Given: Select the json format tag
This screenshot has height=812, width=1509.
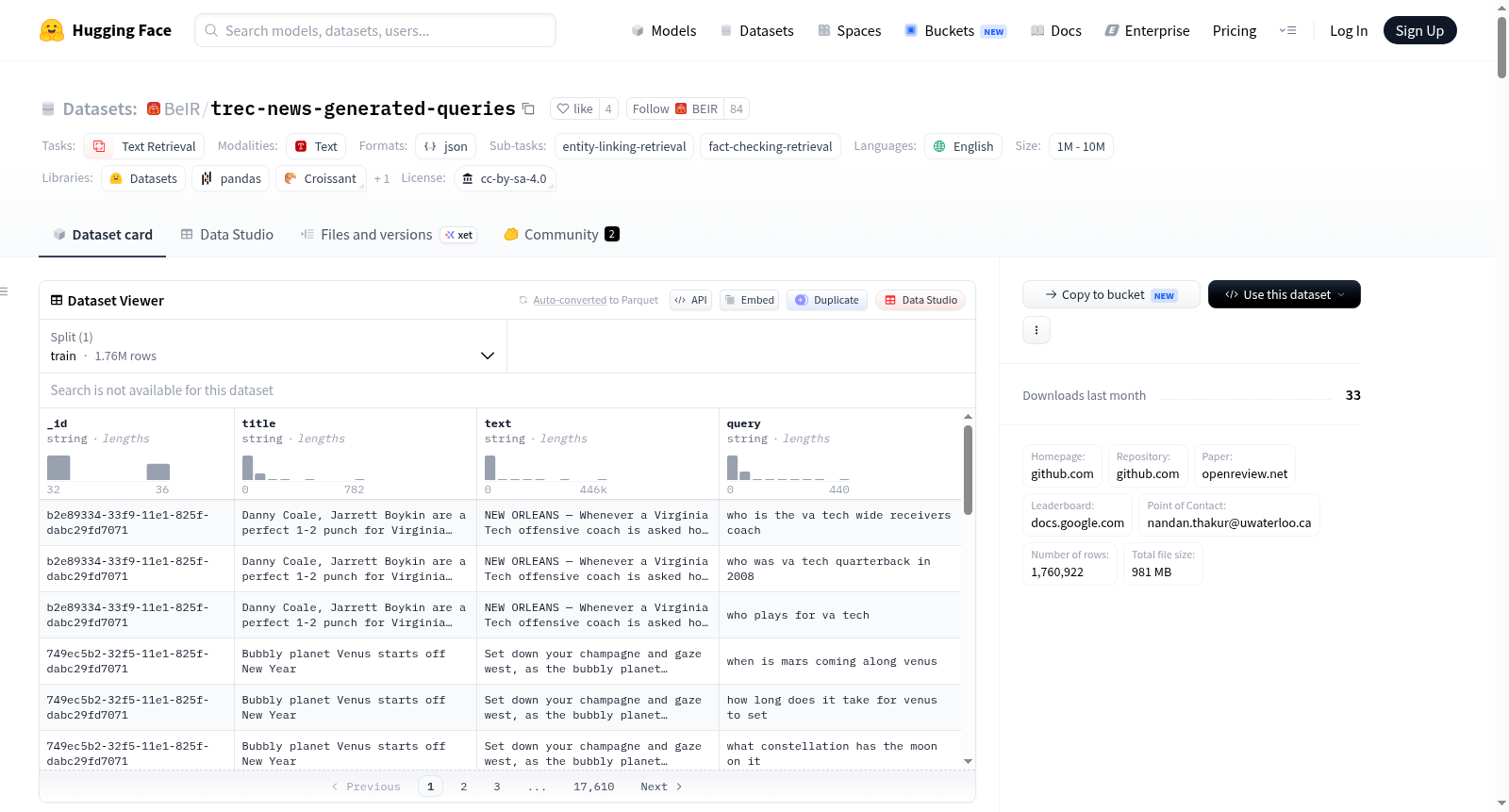Looking at the screenshot, I should 445,146.
